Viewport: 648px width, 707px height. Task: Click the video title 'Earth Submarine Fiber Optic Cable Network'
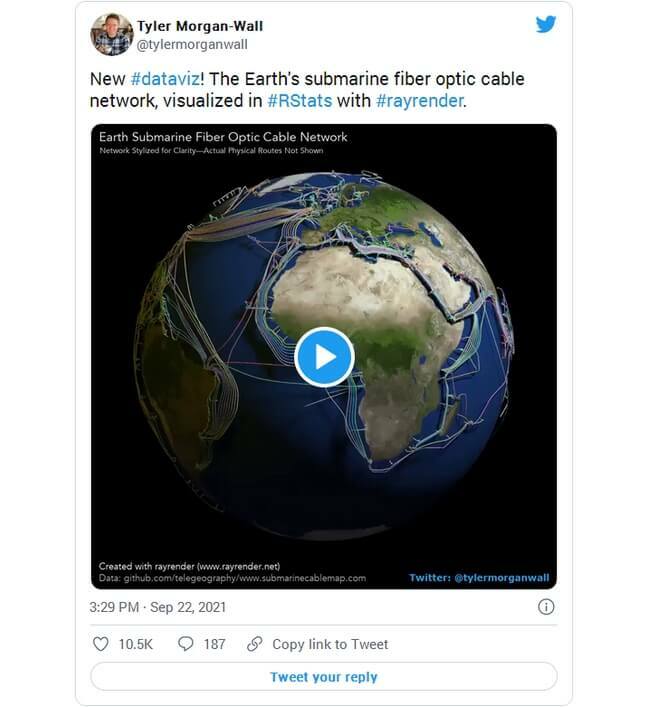(x=223, y=137)
